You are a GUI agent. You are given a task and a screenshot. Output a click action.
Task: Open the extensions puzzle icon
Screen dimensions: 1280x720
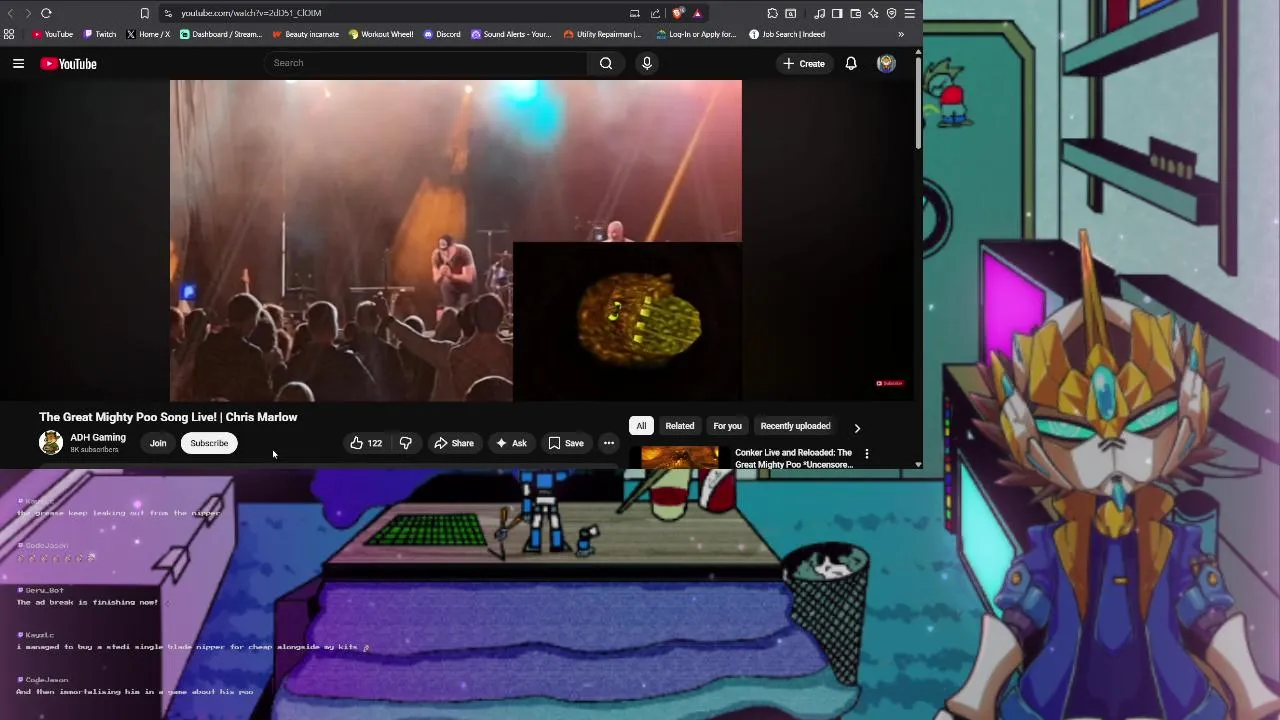click(x=772, y=13)
